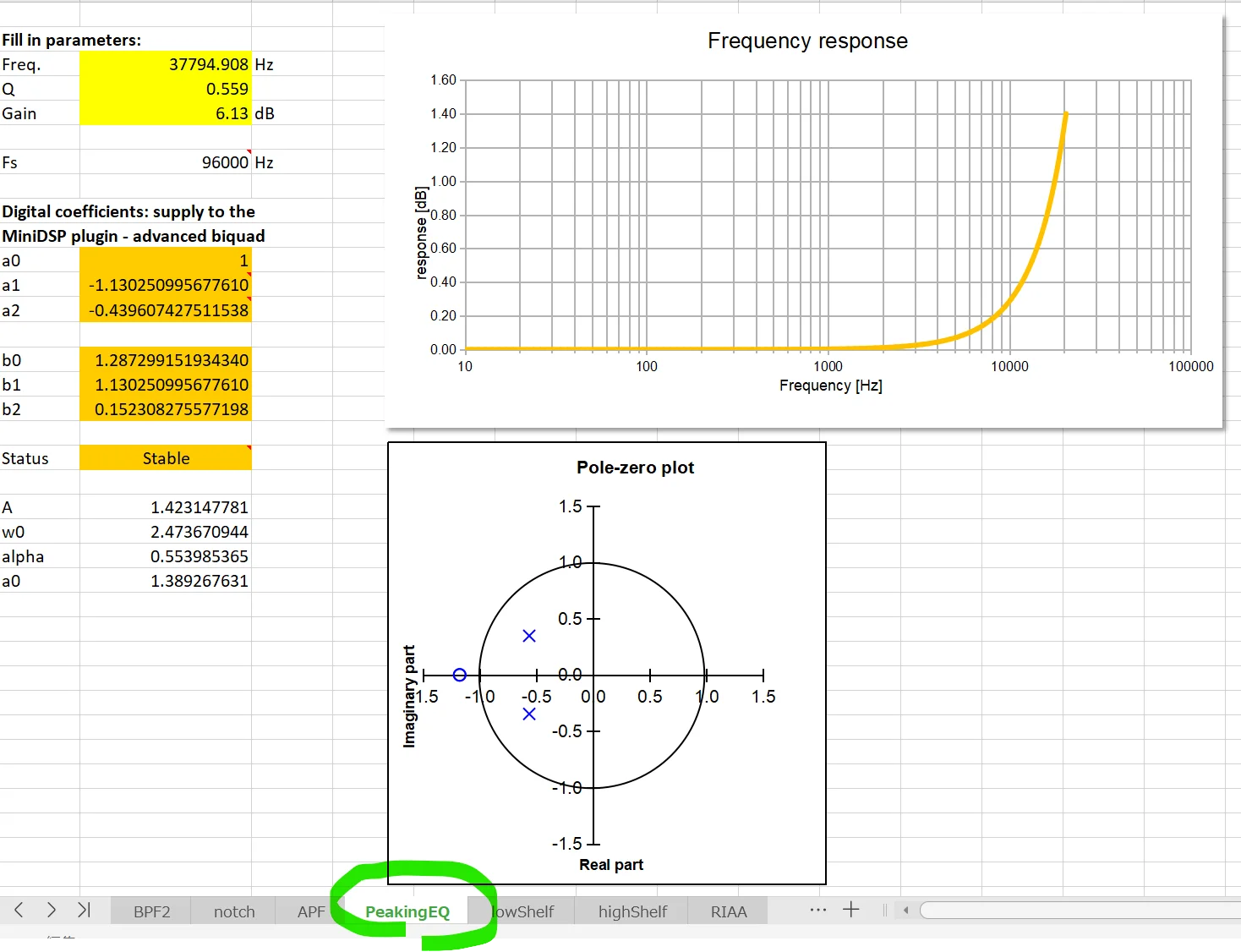This screenshot has width=1241, height=952.
Task: Click the Pole-zero plot title
Action: point(635,468)
